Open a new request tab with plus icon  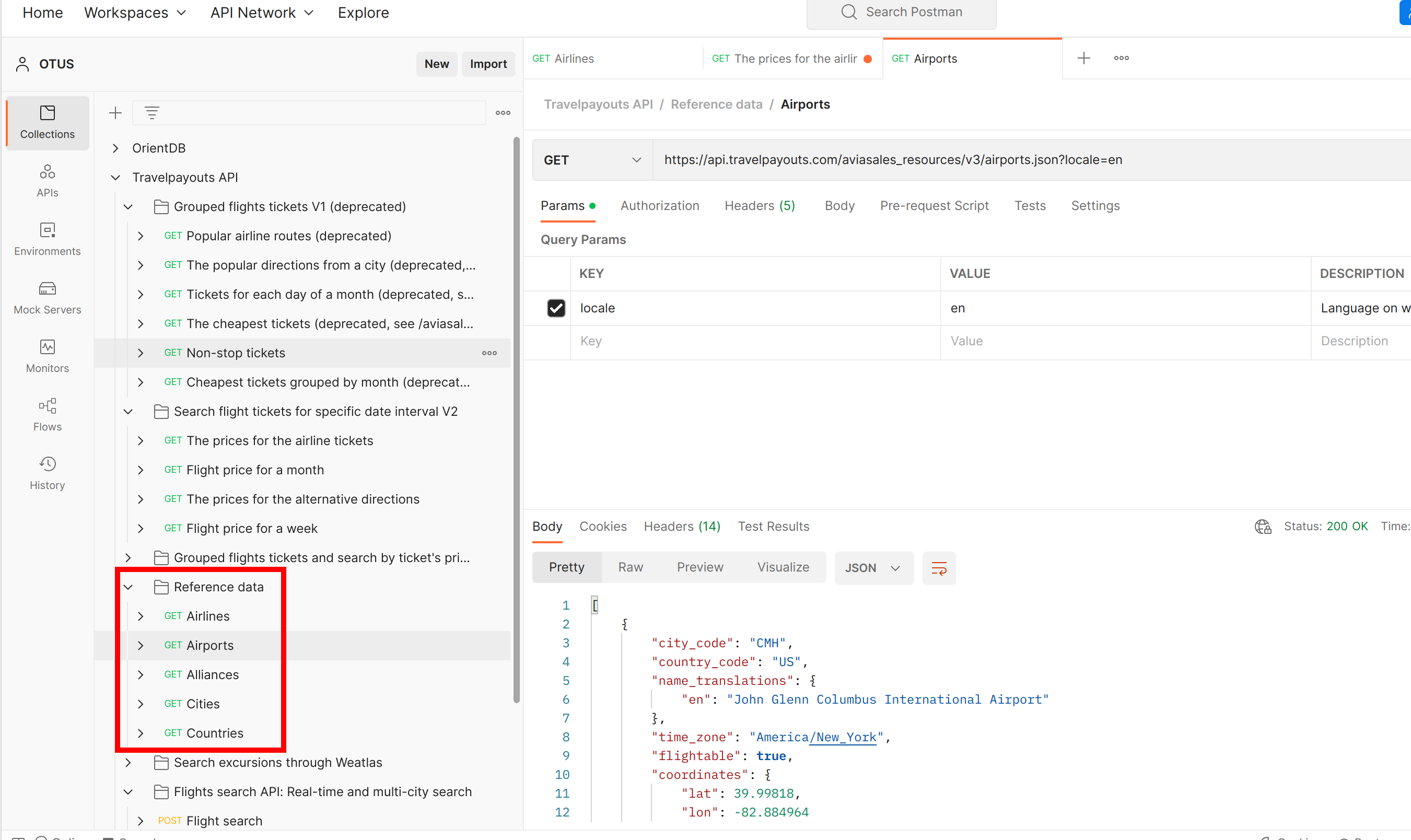pyautogui.click(x=1083, y=58)
